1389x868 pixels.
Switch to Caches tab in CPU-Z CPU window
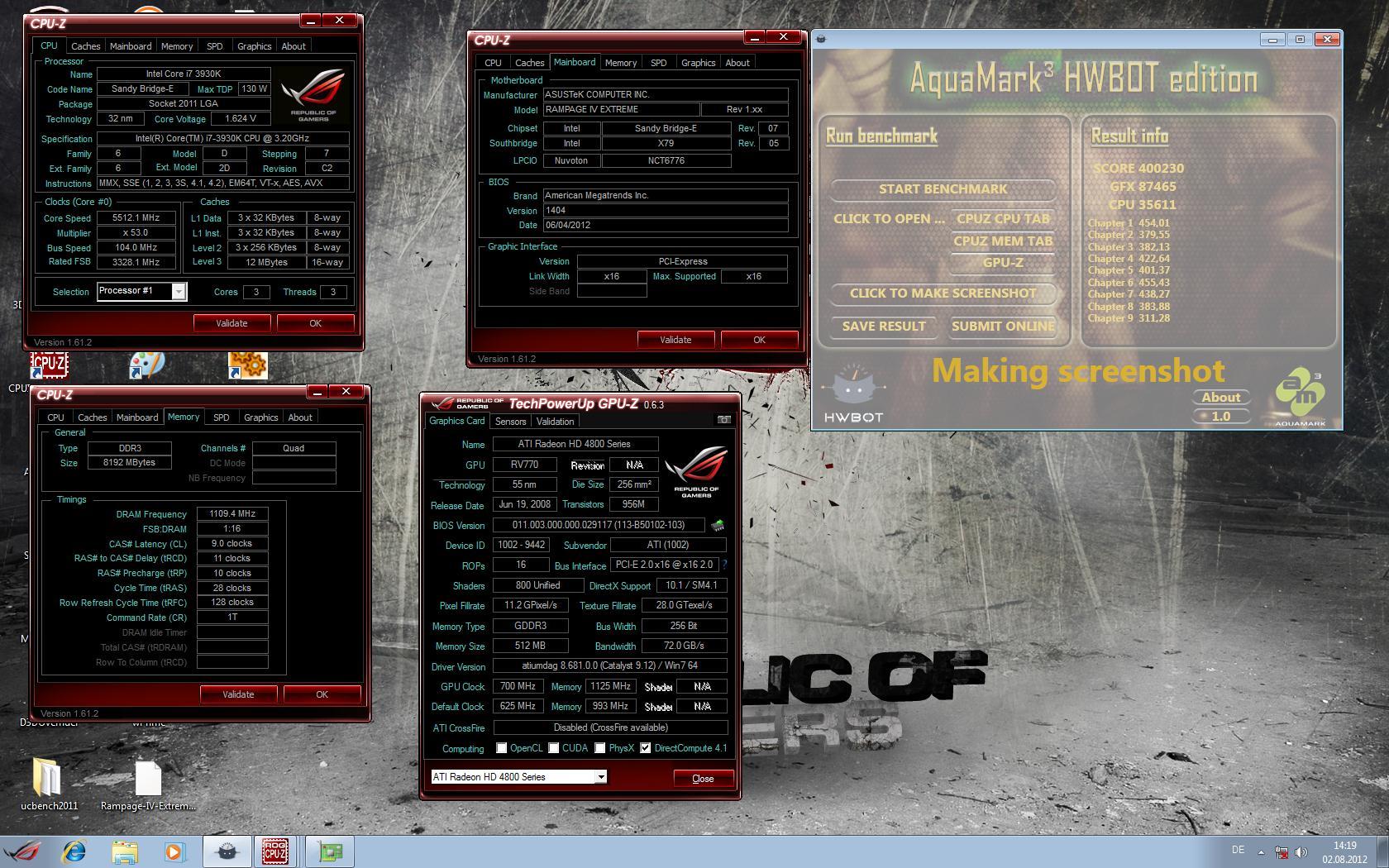85,46
